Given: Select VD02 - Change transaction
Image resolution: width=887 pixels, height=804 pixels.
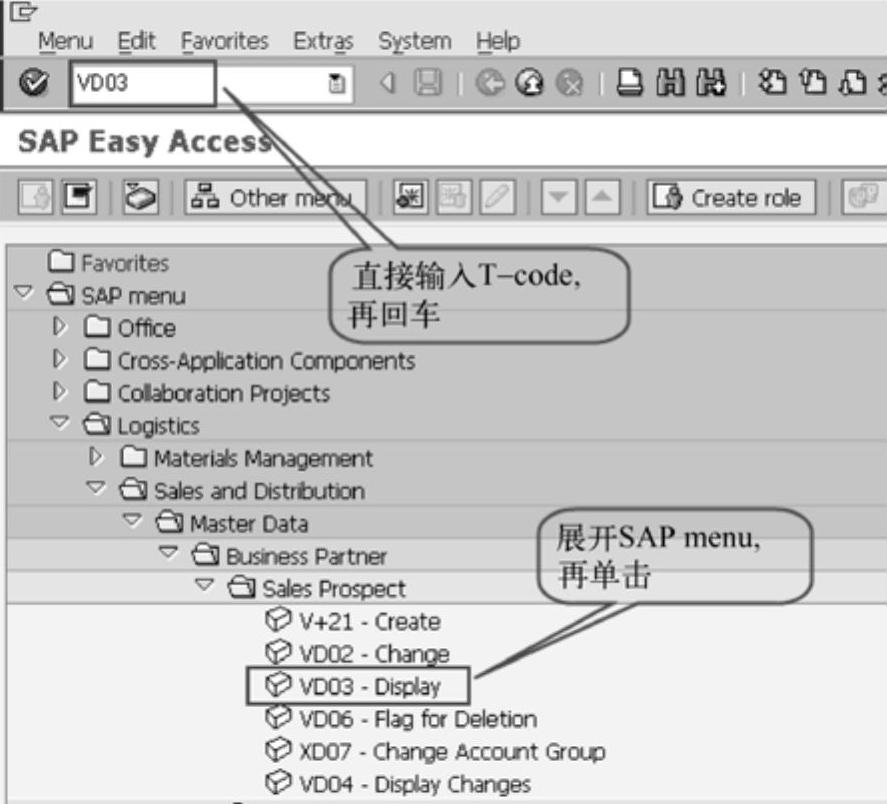Looking at the screenshot, I should coord(358,653).
